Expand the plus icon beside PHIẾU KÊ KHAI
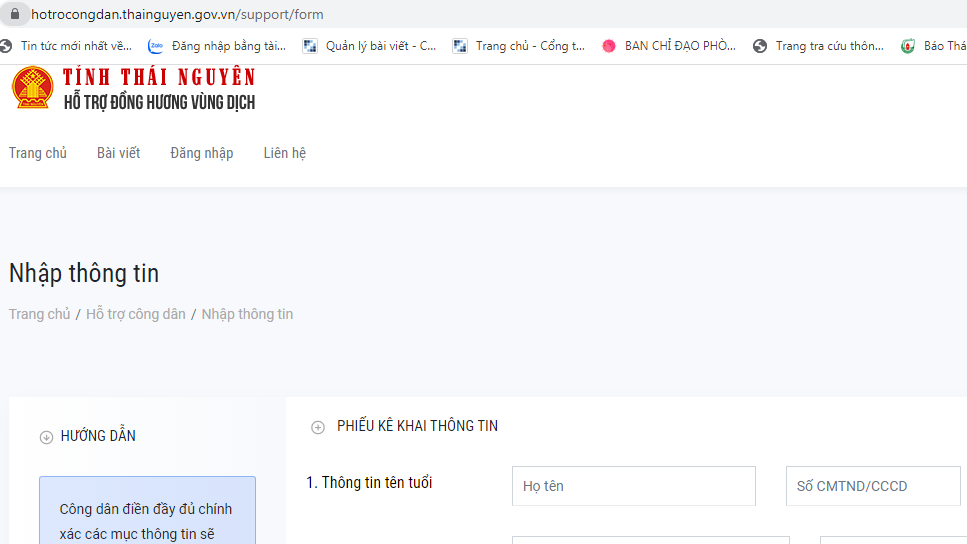This screenshot has height=544, width=967. tap(318, 427)
